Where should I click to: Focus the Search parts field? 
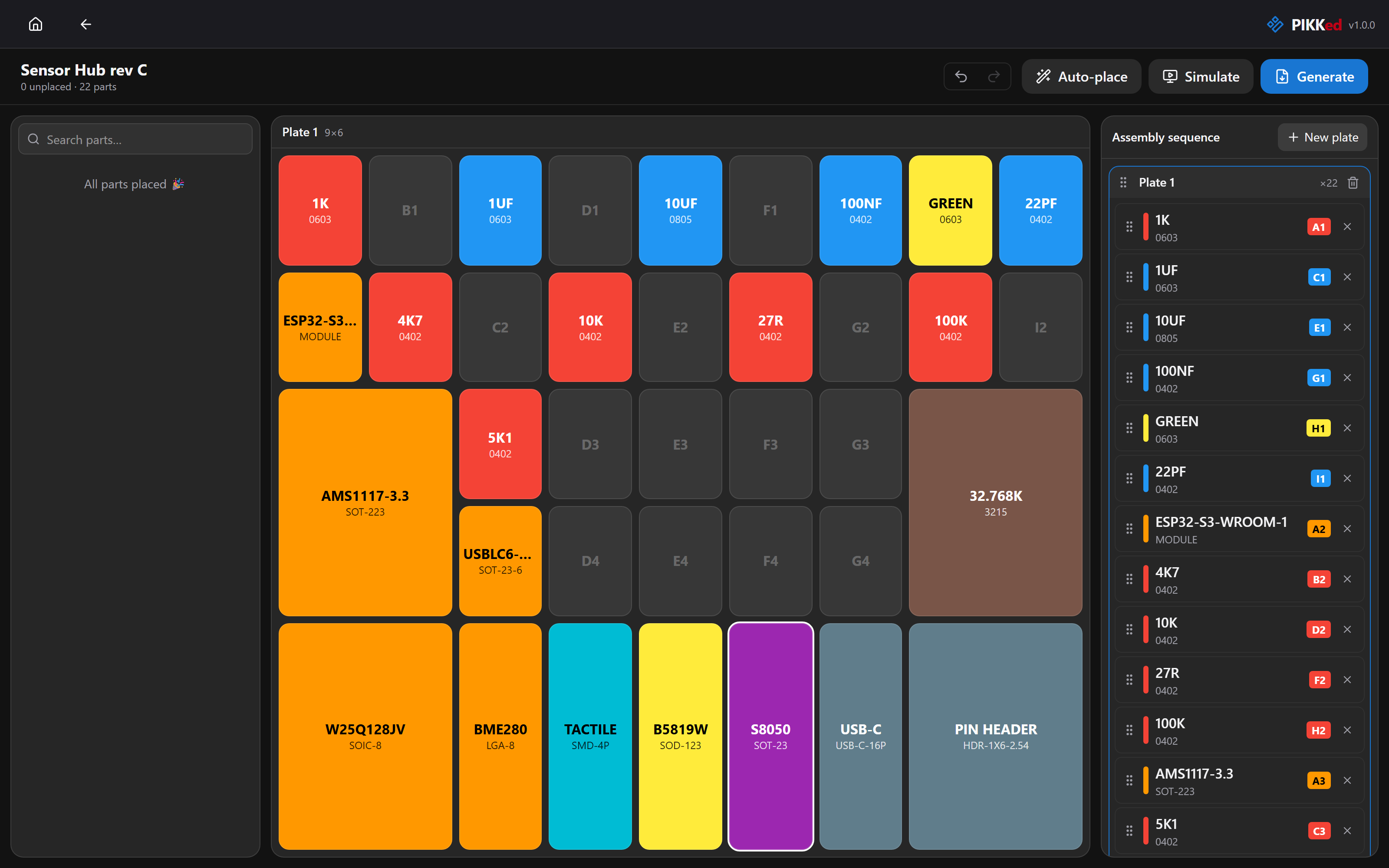pyautogui.click(x=135, y=139)
